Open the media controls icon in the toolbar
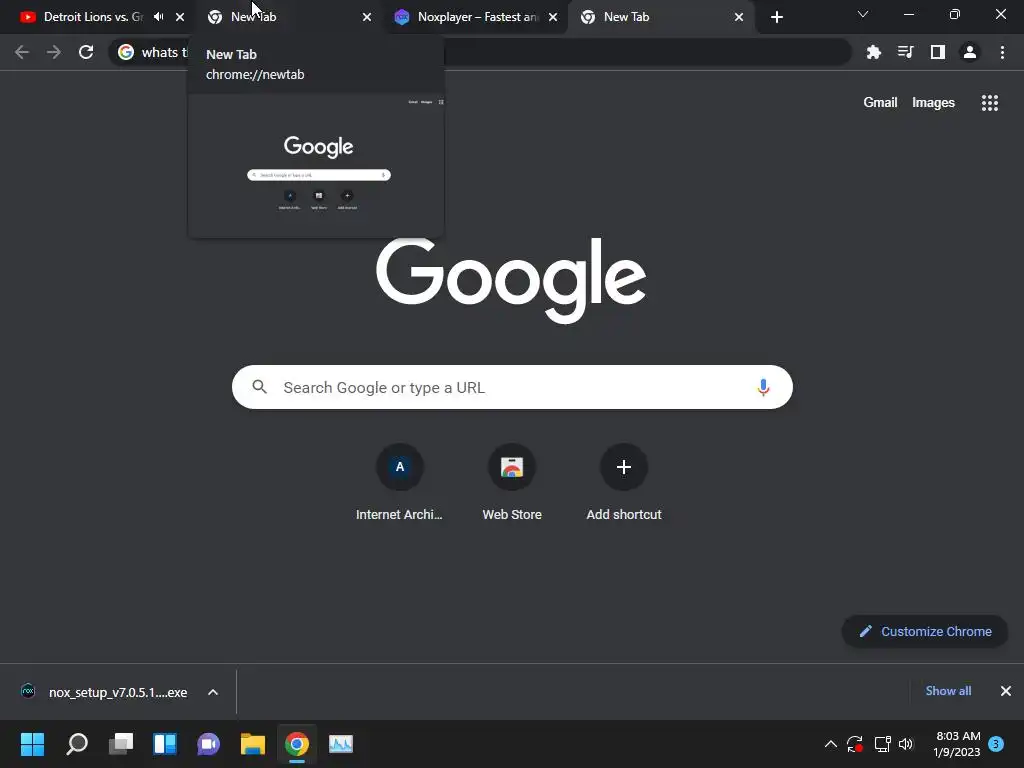 tap(905, 52)
